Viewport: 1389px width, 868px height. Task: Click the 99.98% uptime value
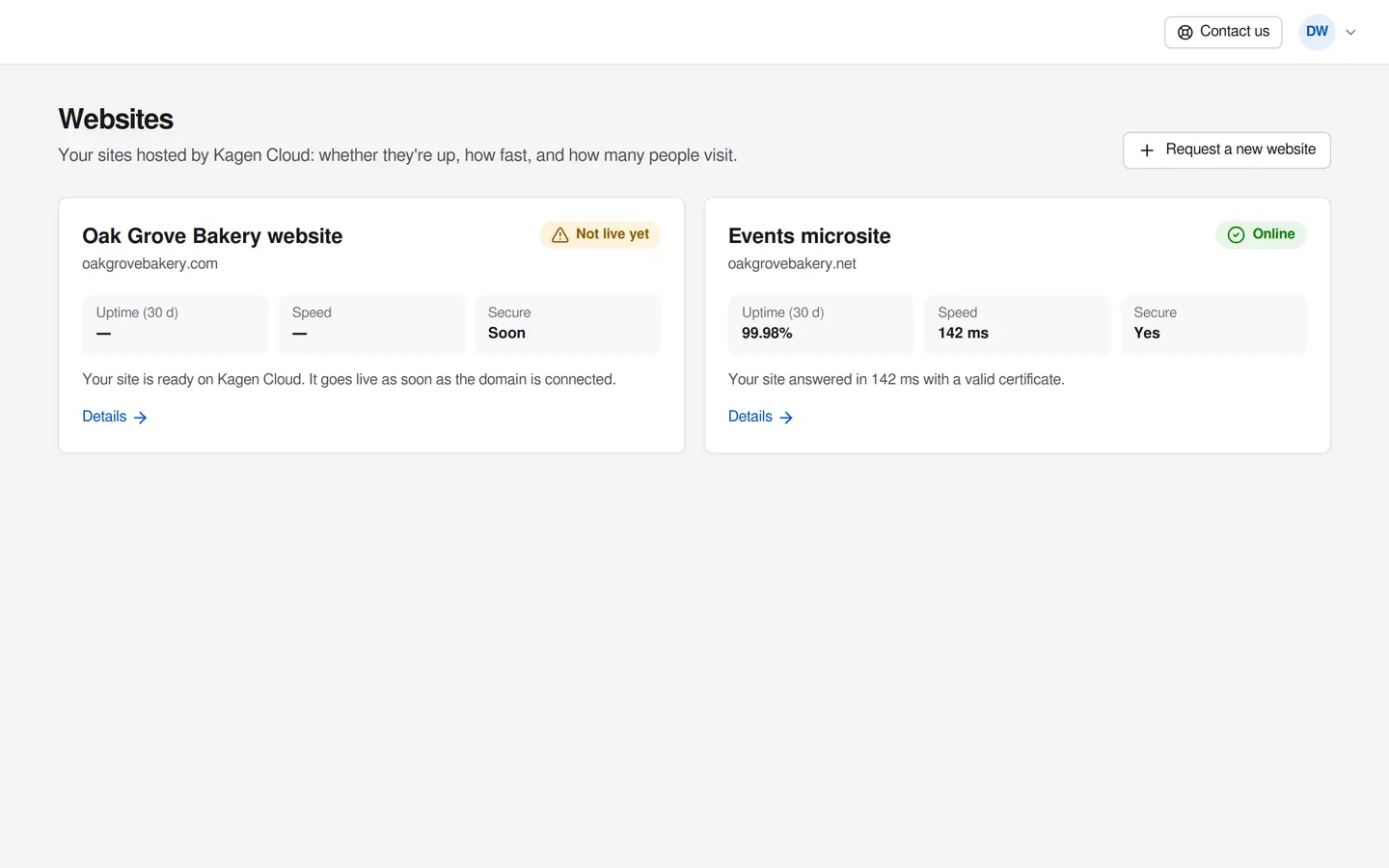(767, 334)
